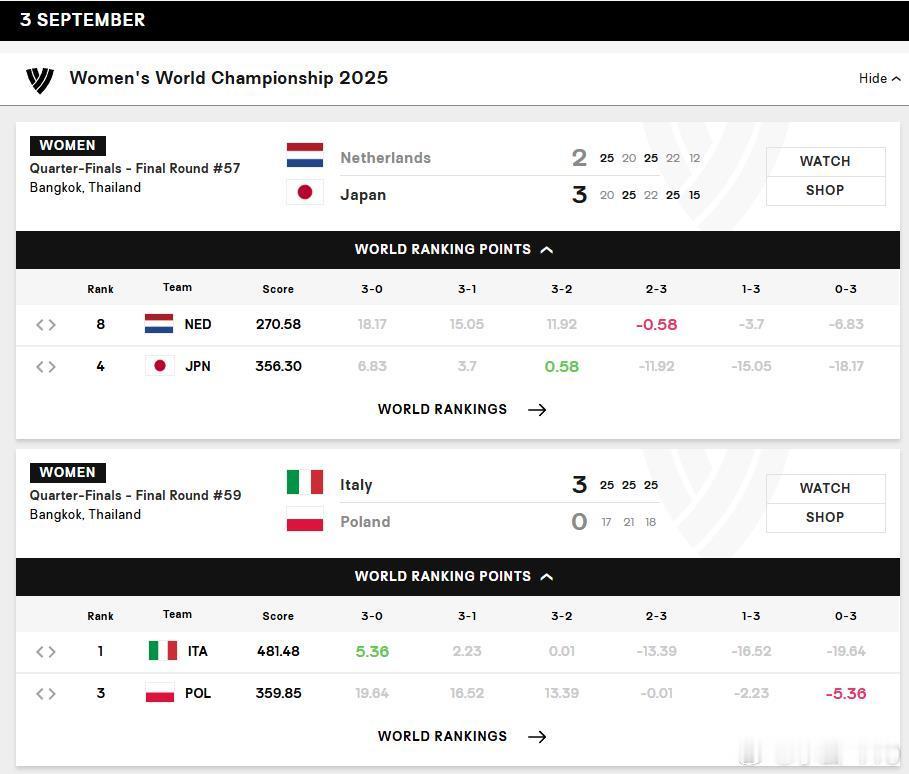909x774 pixels.
Task: Follow World Rankings link under ITA-POL table
Action: point(462,736)
